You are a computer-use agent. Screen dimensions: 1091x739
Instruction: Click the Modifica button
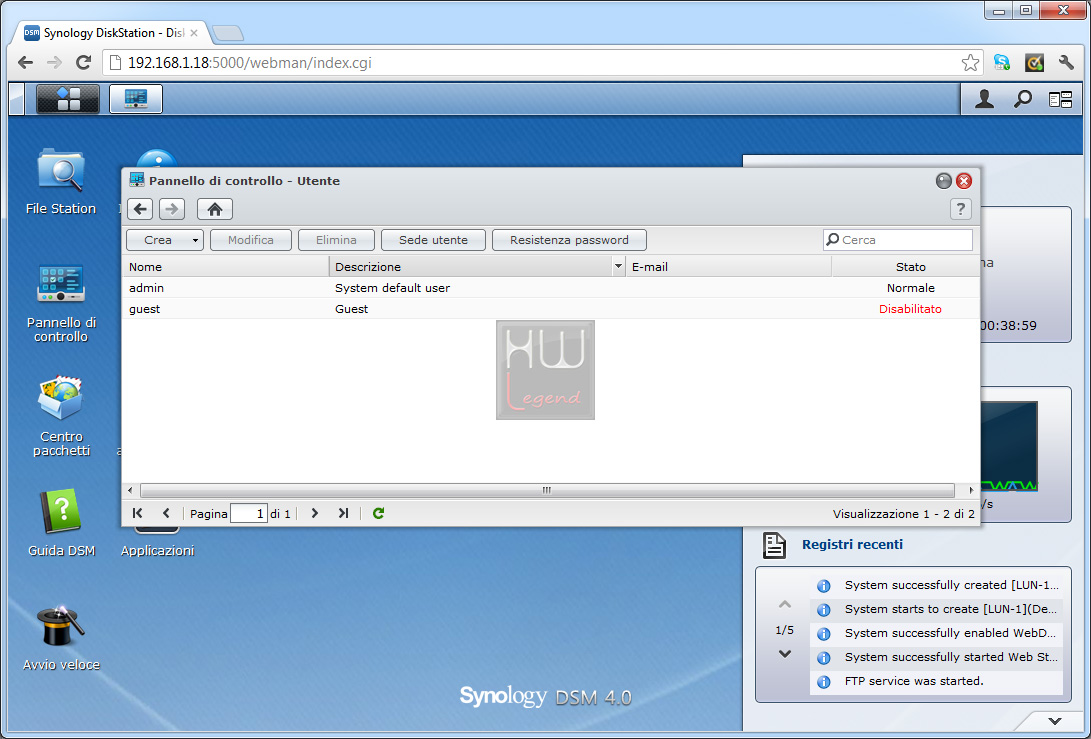point(250,240)
